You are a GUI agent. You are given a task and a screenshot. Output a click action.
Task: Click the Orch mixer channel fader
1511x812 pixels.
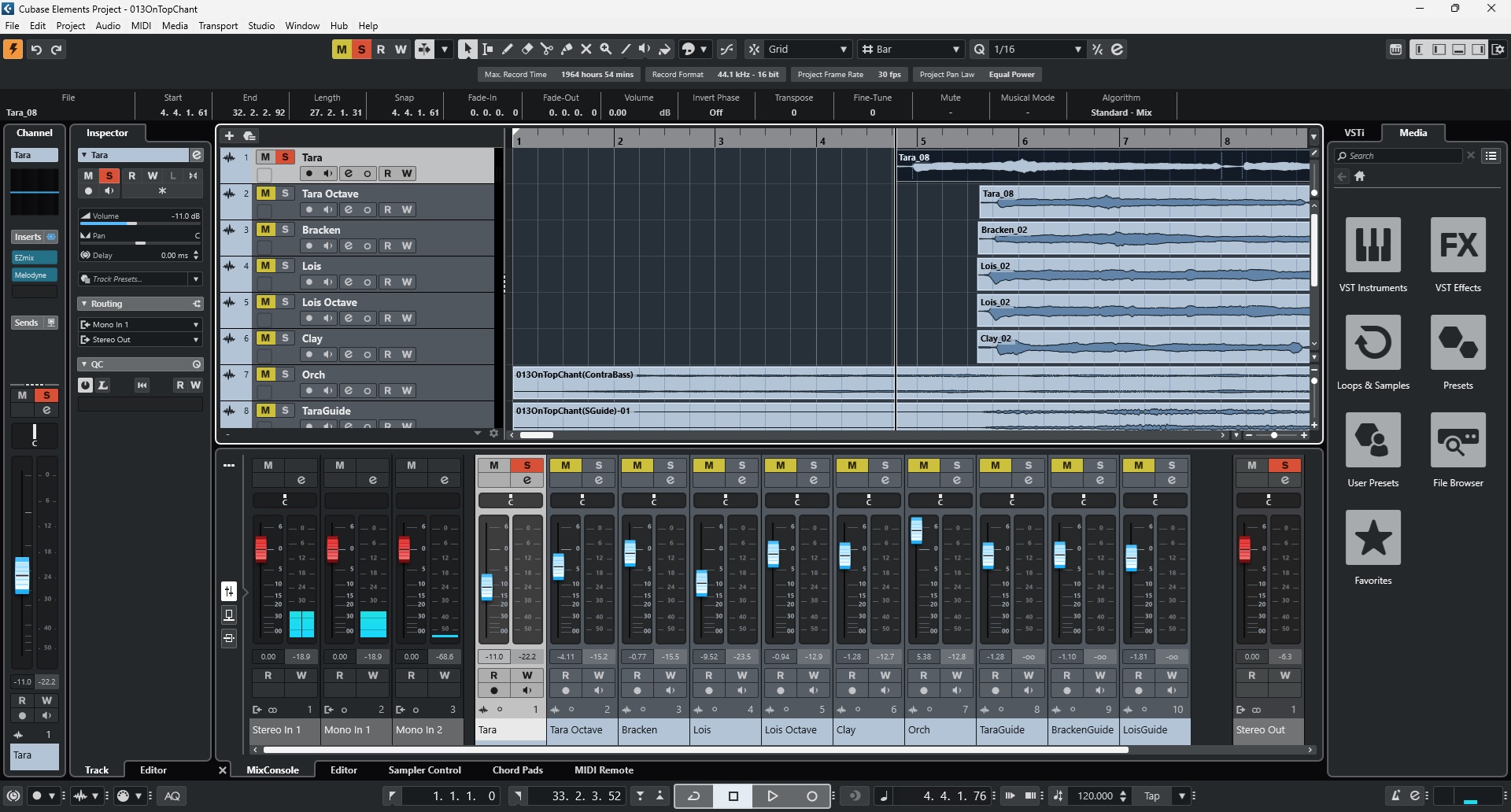tap(916, 530)
